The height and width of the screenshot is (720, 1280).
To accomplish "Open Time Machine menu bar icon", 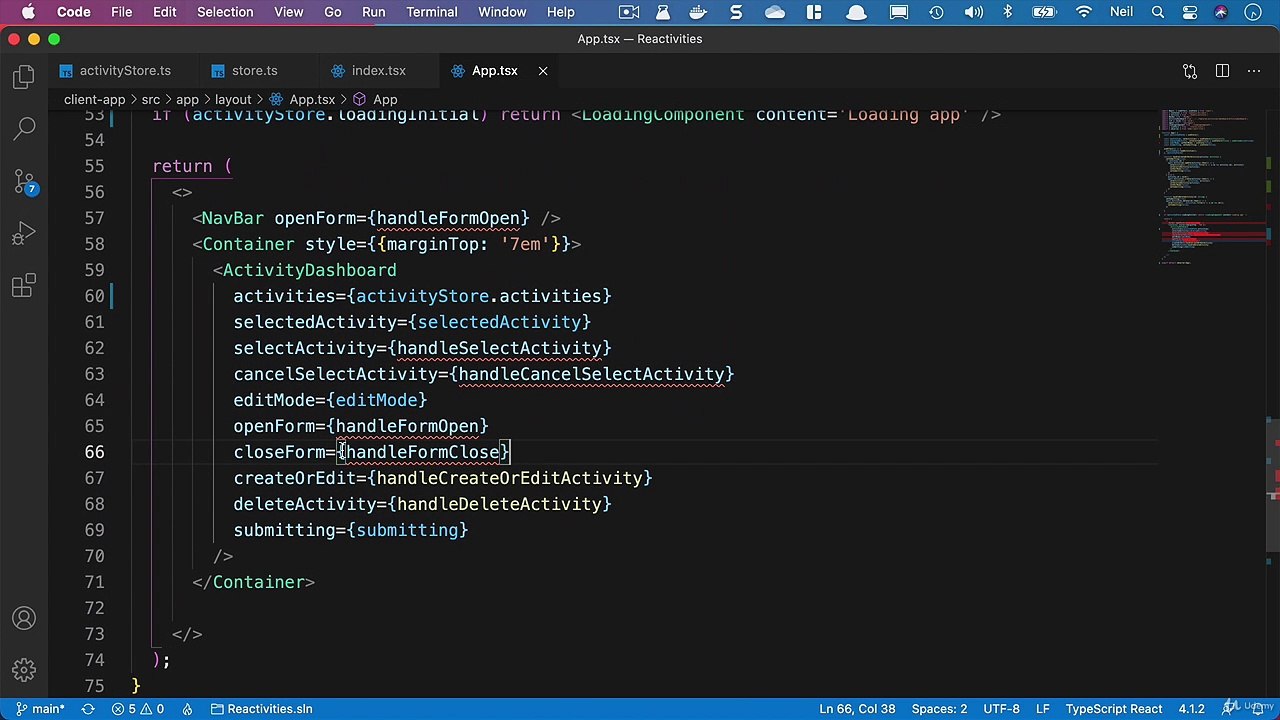I will pyautogui.click(x=936, y=12).
